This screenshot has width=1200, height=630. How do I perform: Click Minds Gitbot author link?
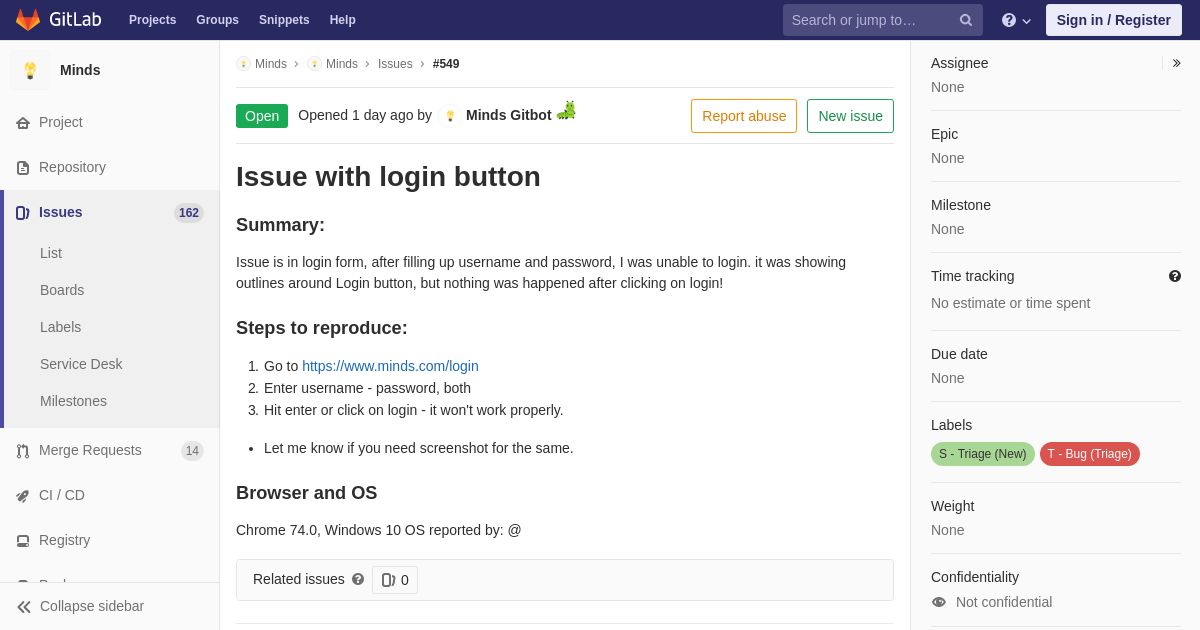509,115
